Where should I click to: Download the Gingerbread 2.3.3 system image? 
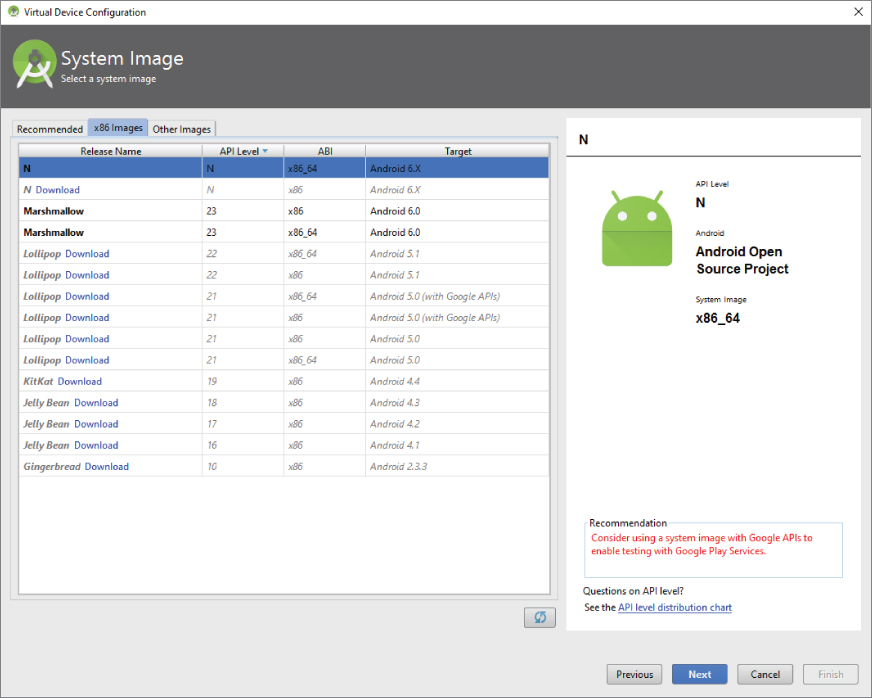[106, 466]
